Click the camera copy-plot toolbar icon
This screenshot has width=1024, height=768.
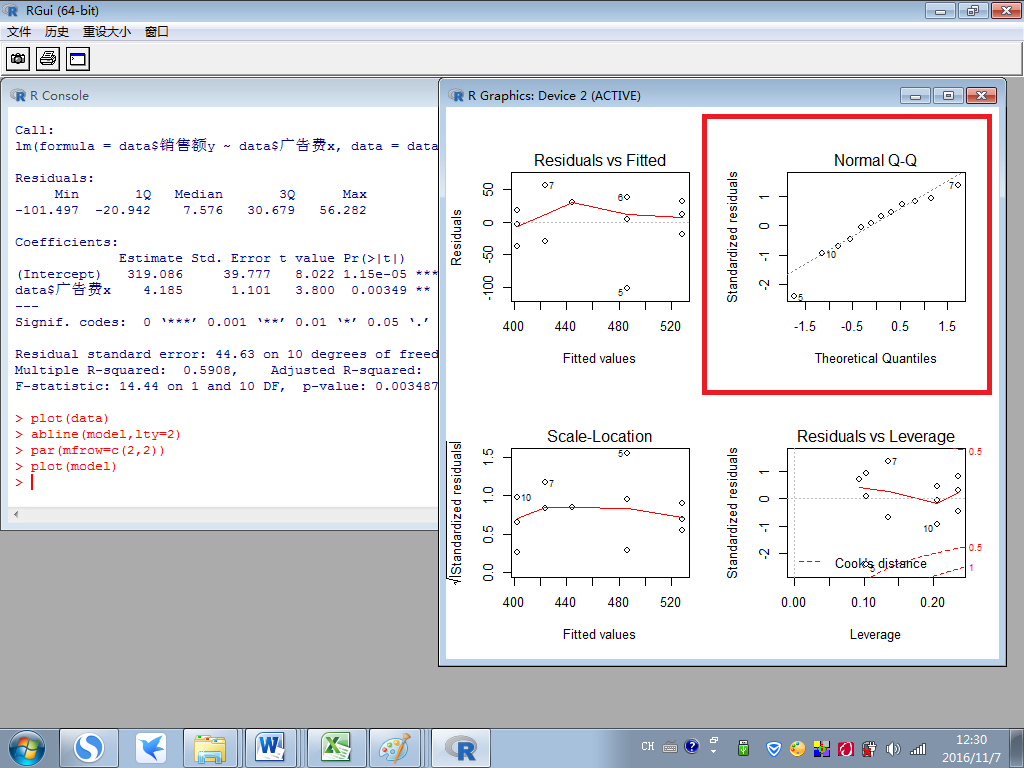click(x=18, y=59)
